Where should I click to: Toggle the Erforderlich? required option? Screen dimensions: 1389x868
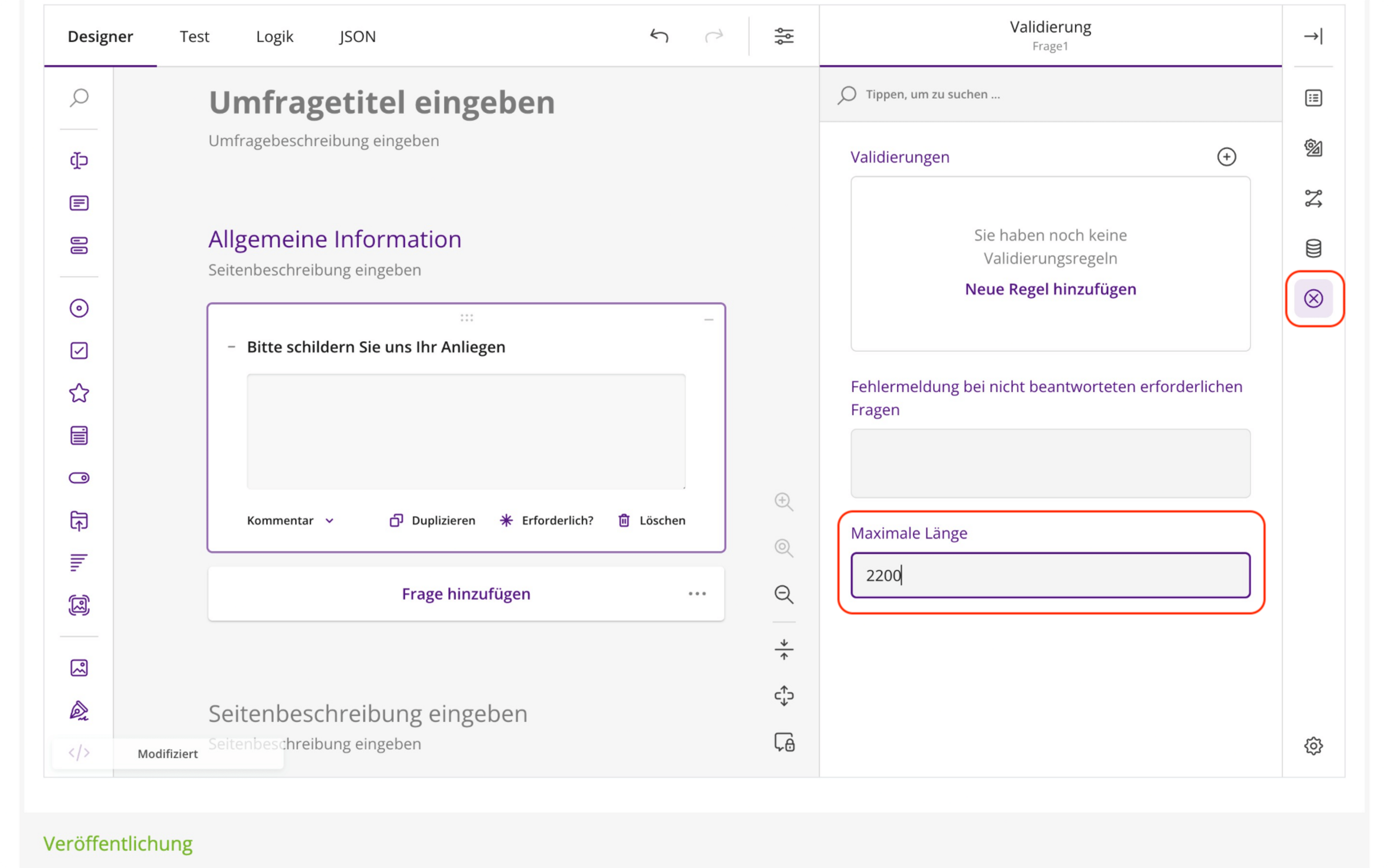tap(546, 520)
